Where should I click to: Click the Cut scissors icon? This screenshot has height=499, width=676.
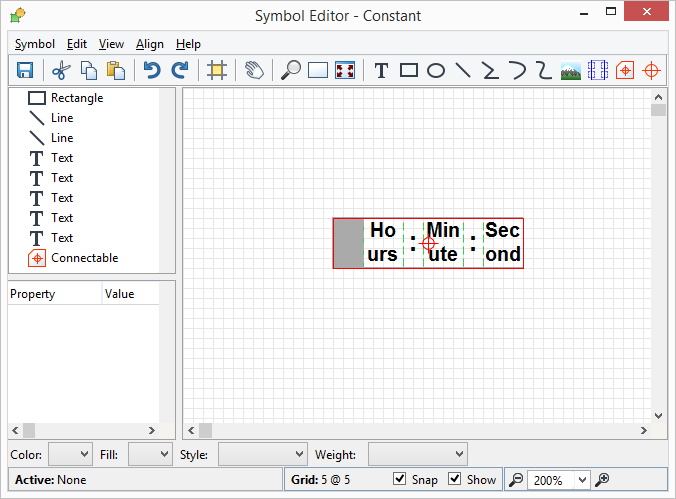(x=61, y=70)
